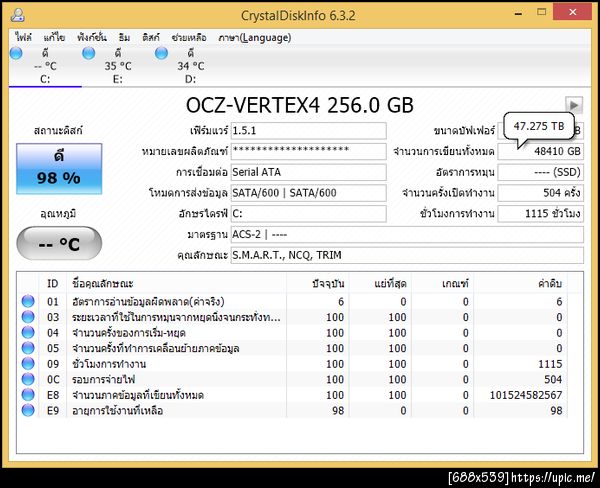Minimize the CrystalDiskInfo window

[x=518, y=13]
